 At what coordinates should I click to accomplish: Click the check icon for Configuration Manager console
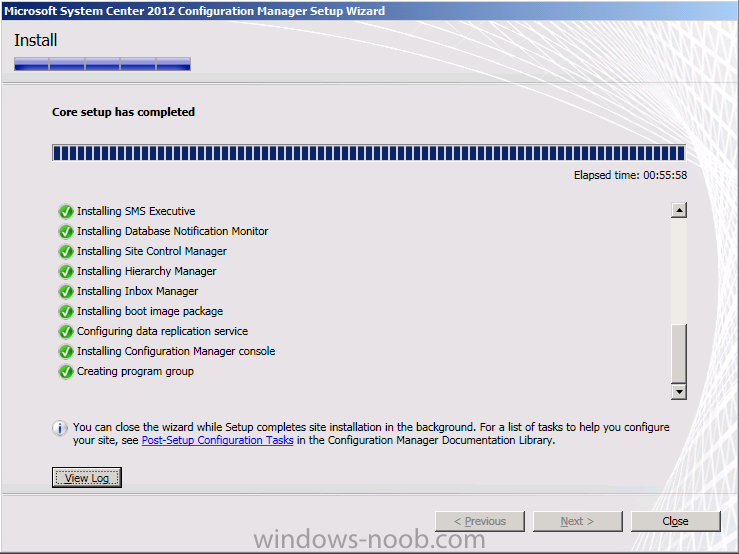[x=66, y=352]
